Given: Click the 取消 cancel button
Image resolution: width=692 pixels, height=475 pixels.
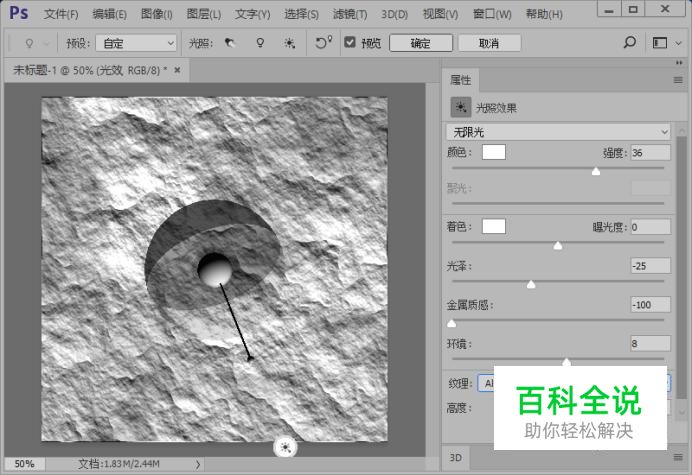Looking at the screenshot, I should pyautogui.click(x=489, y=43).
